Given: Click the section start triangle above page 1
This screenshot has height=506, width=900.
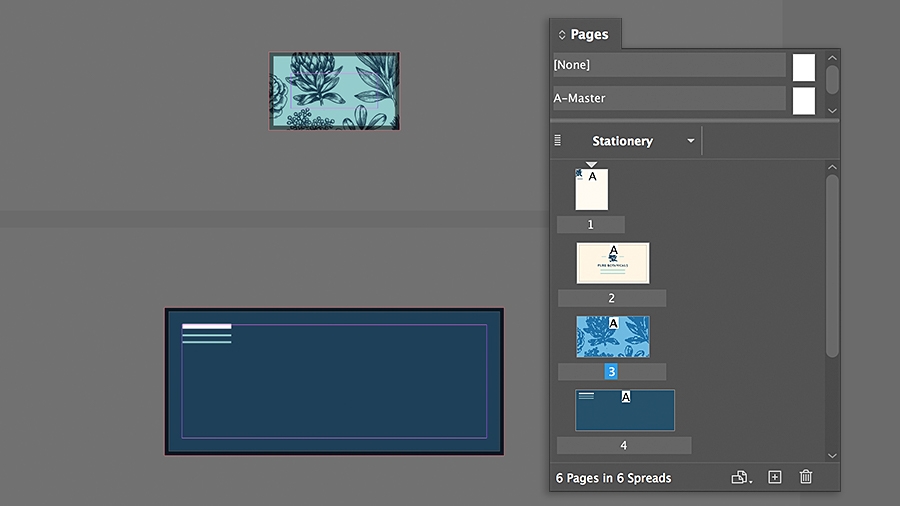Looking at the screenshot, I should tap(592, 165).
